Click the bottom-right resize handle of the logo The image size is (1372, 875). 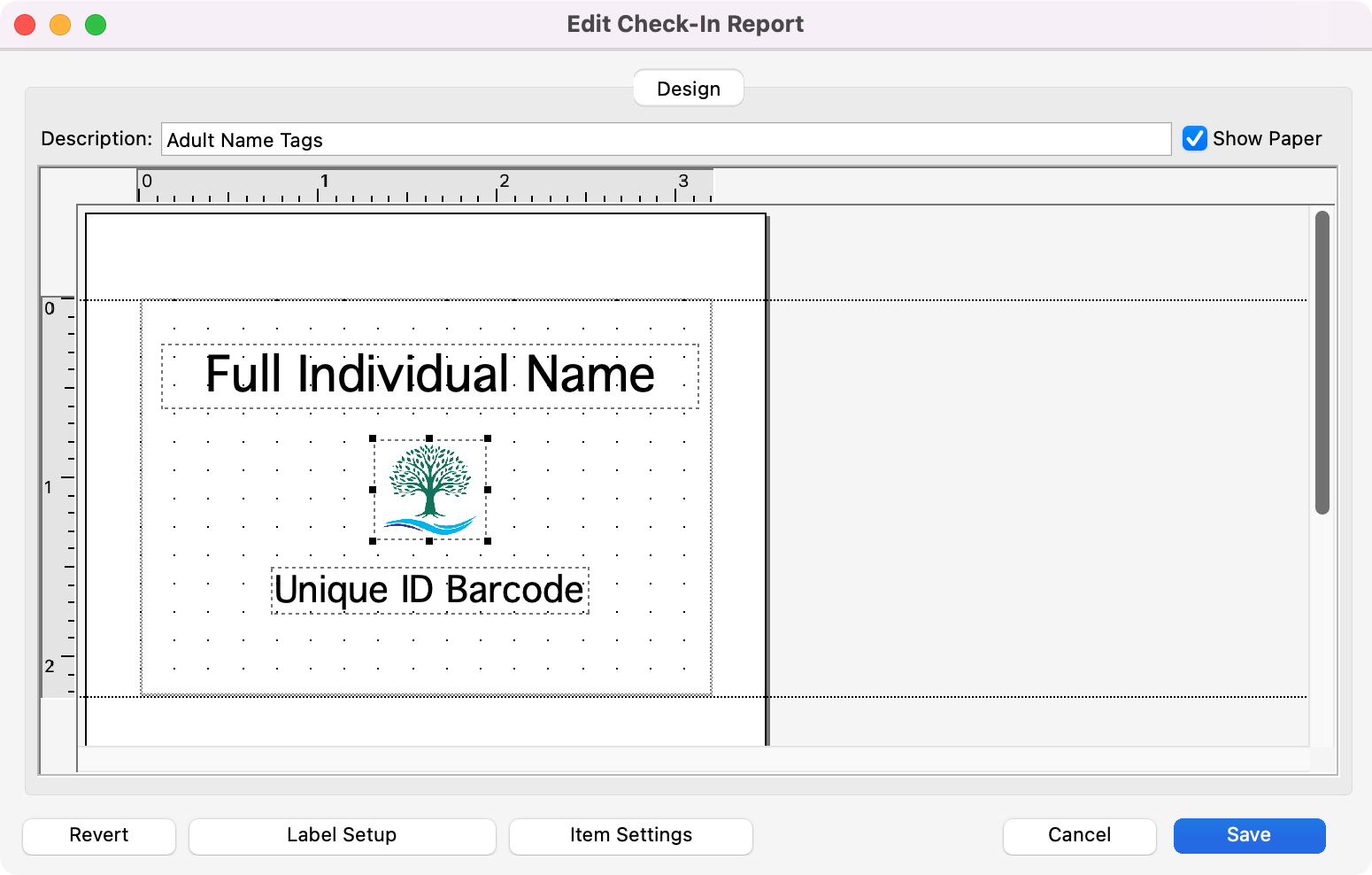tap(487, 540)
